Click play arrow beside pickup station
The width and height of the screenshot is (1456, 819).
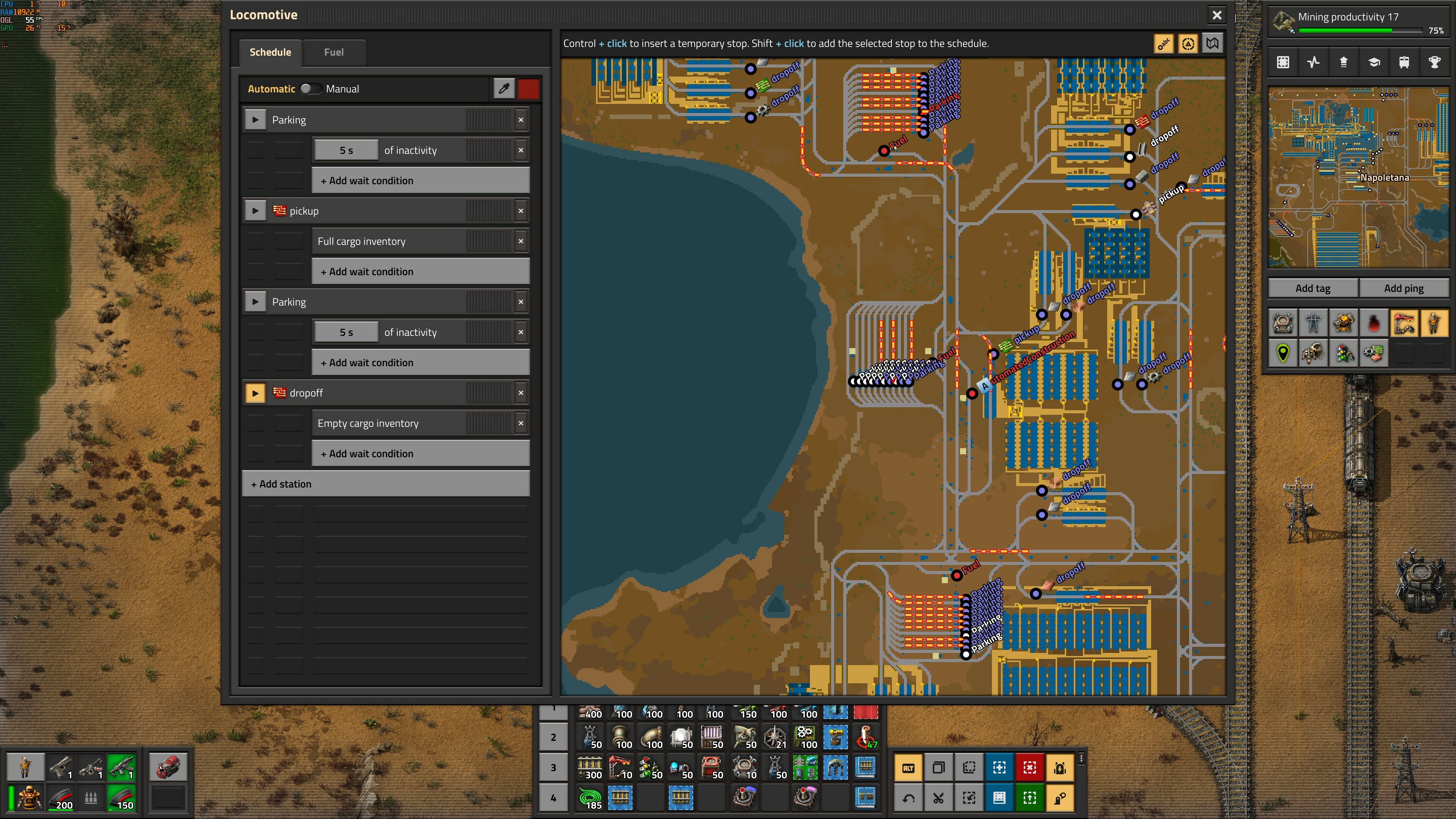coord(255,211)
